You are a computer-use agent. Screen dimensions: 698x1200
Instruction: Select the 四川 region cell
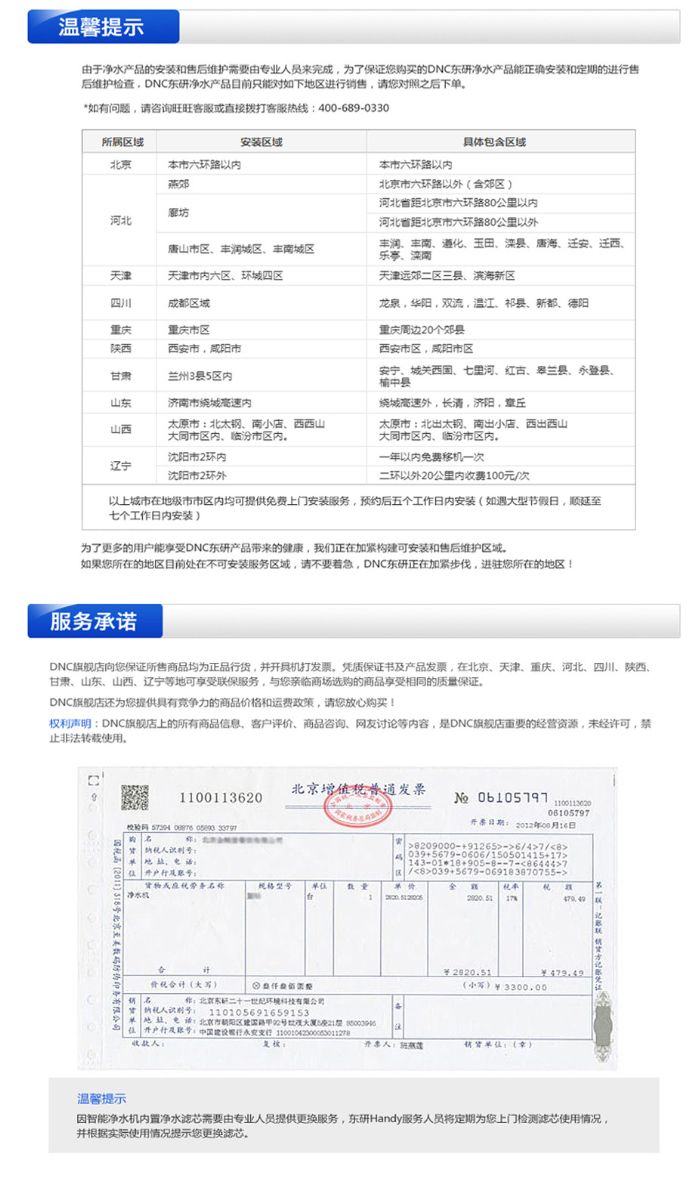[121, 303]
